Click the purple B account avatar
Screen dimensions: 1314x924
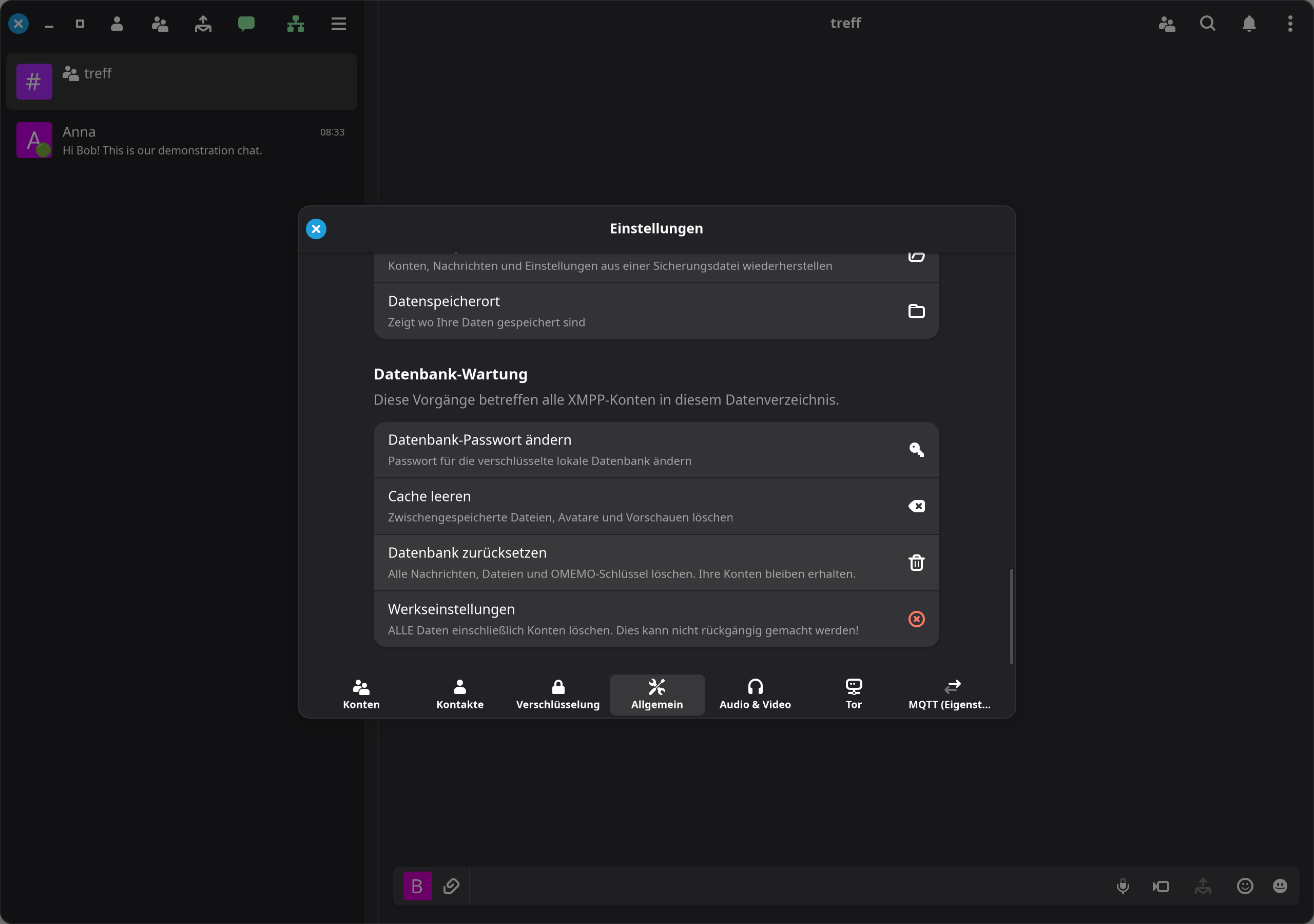tap(417, 886)
